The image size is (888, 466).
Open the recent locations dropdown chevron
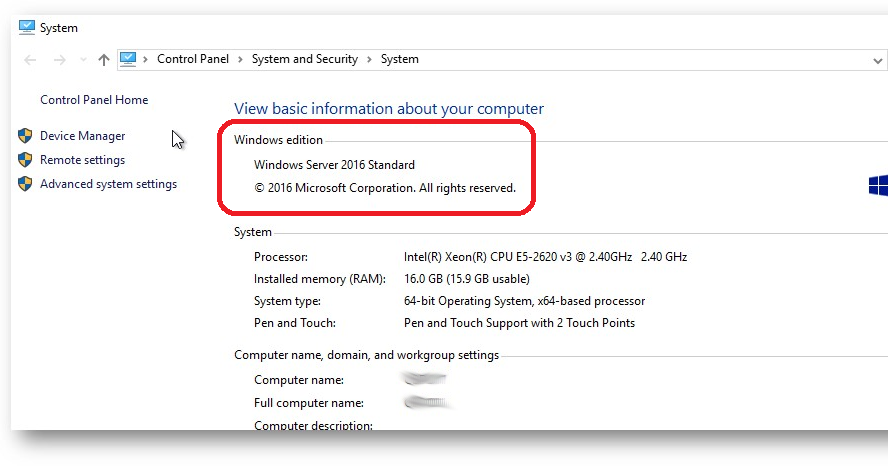click(x=83, y=60)
